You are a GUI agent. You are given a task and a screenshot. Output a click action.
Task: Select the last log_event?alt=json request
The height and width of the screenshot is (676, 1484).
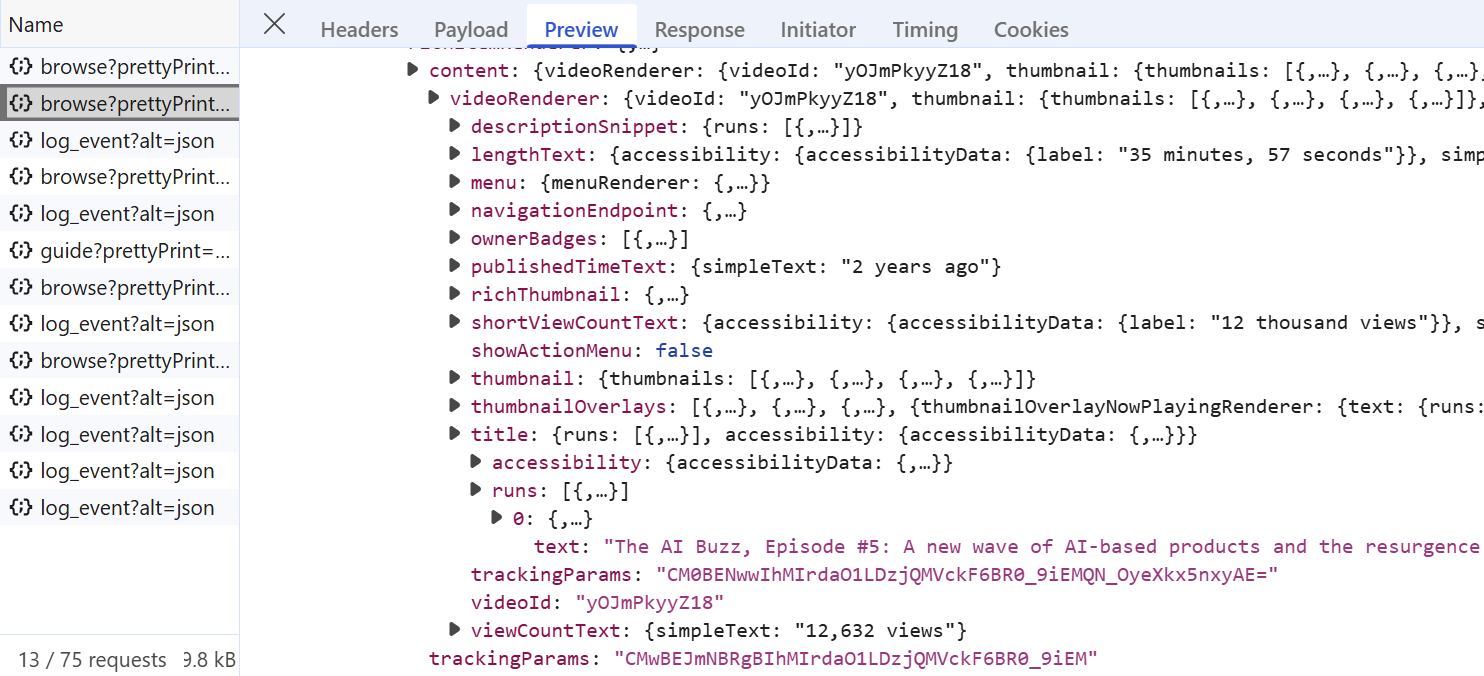pyautogui.click(x=126, y=508)
